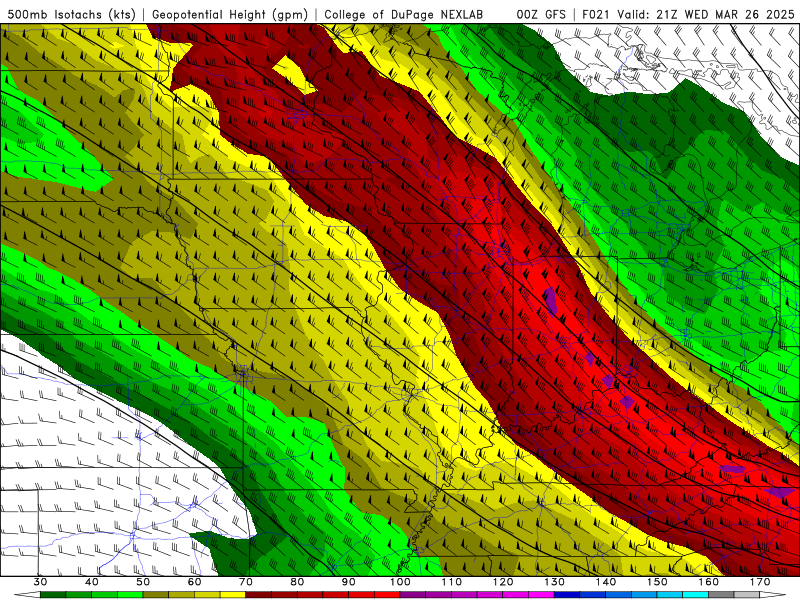
Task: Click the '140' color bar label
Action: tap(606, 582)
